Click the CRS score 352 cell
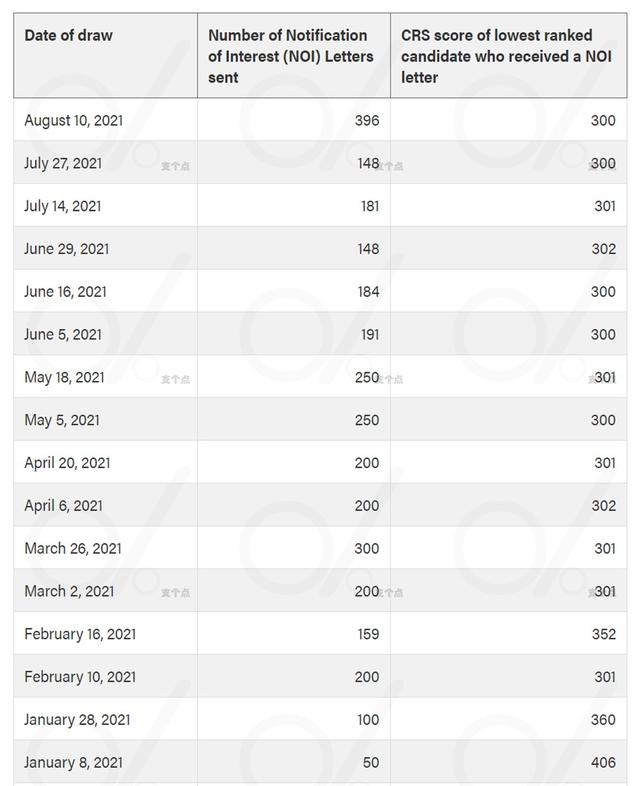 tap(603, 634)
